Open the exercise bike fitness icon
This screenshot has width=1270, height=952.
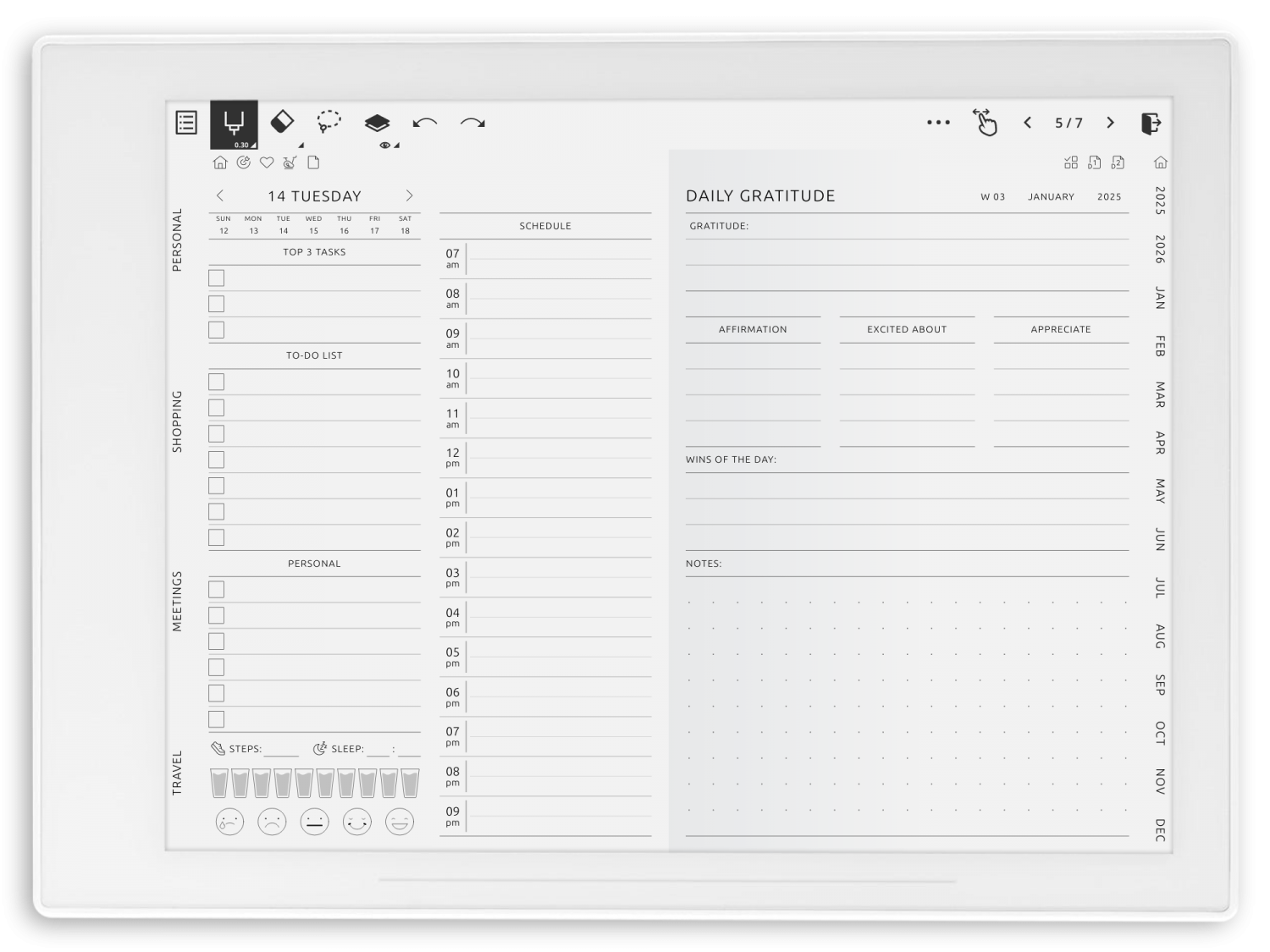click(290, 162)
